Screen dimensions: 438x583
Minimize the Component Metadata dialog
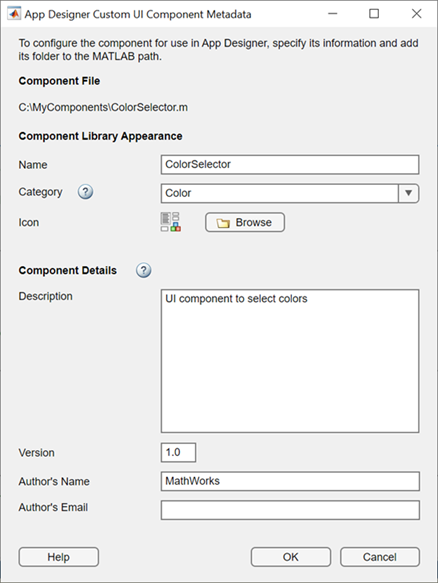pyautogui.click(x=333, y=14)
